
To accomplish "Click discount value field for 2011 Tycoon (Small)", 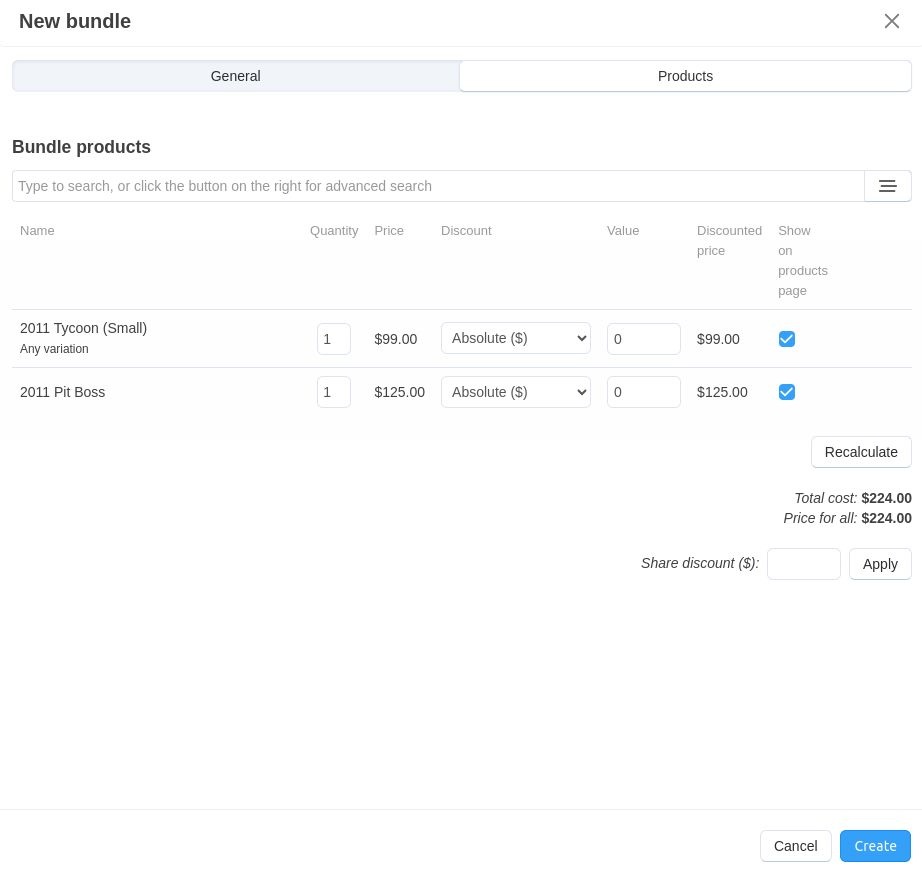I will (643, 339).
